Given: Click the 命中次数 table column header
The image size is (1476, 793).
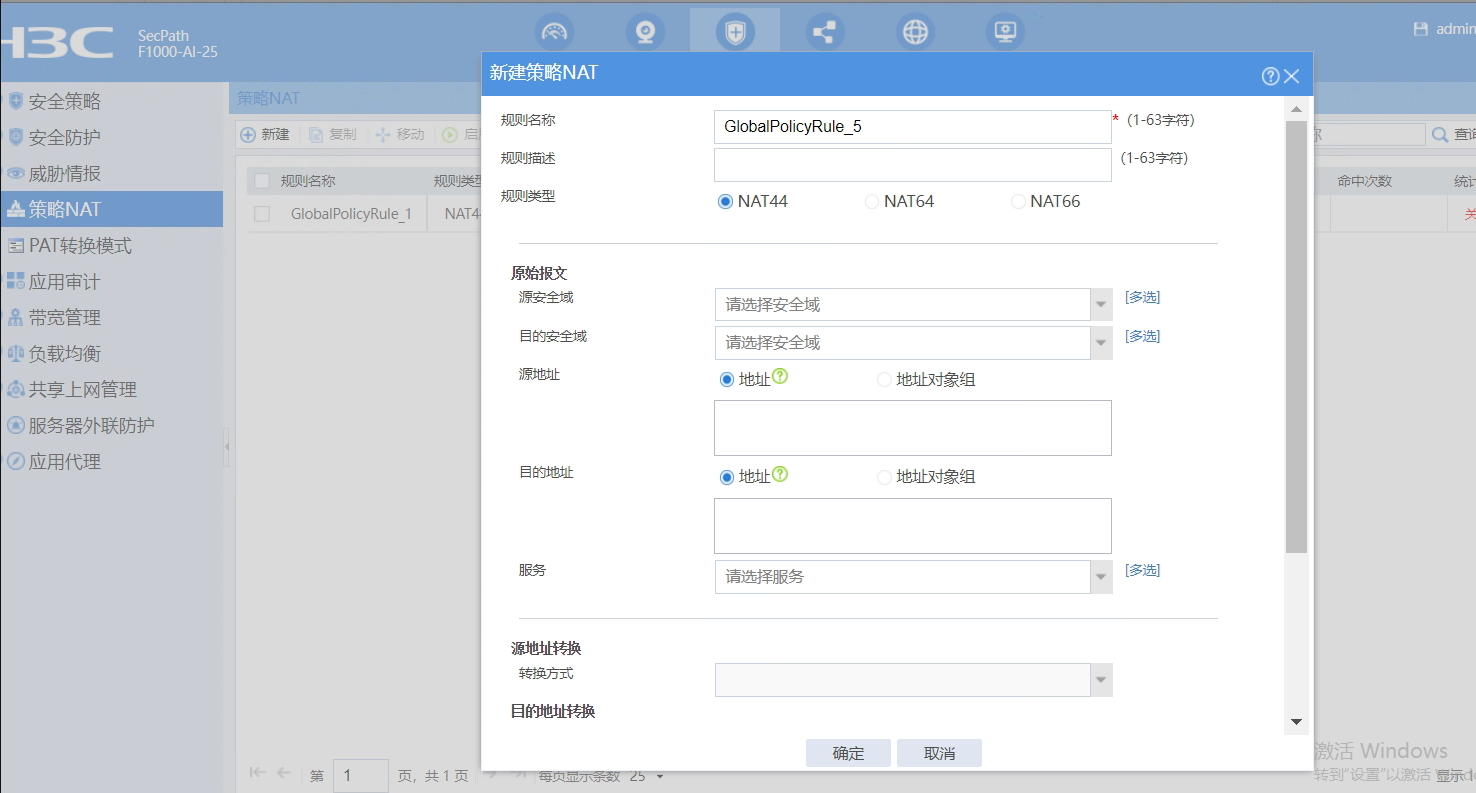Looking at the screenshot, I should [1364, 181].
